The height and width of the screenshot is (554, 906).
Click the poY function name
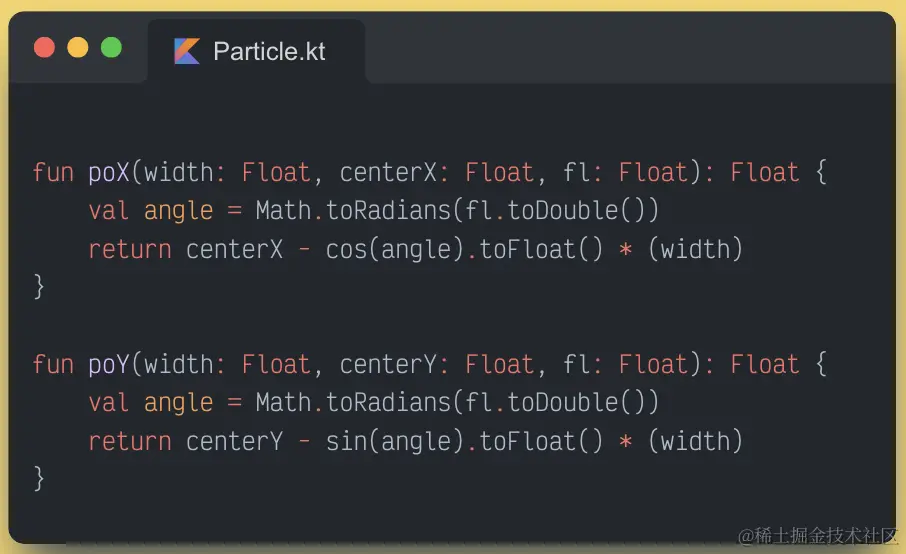[109, 365]
